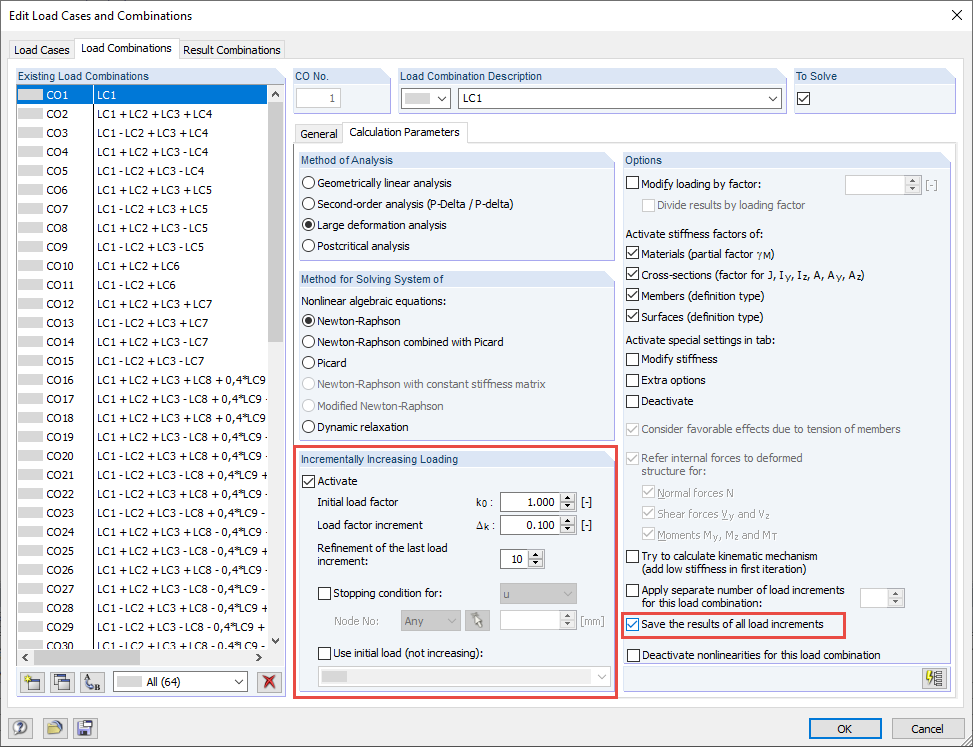Click the horizontal scrollbar right arrow

pyautogui.click(x=259, y=657)
